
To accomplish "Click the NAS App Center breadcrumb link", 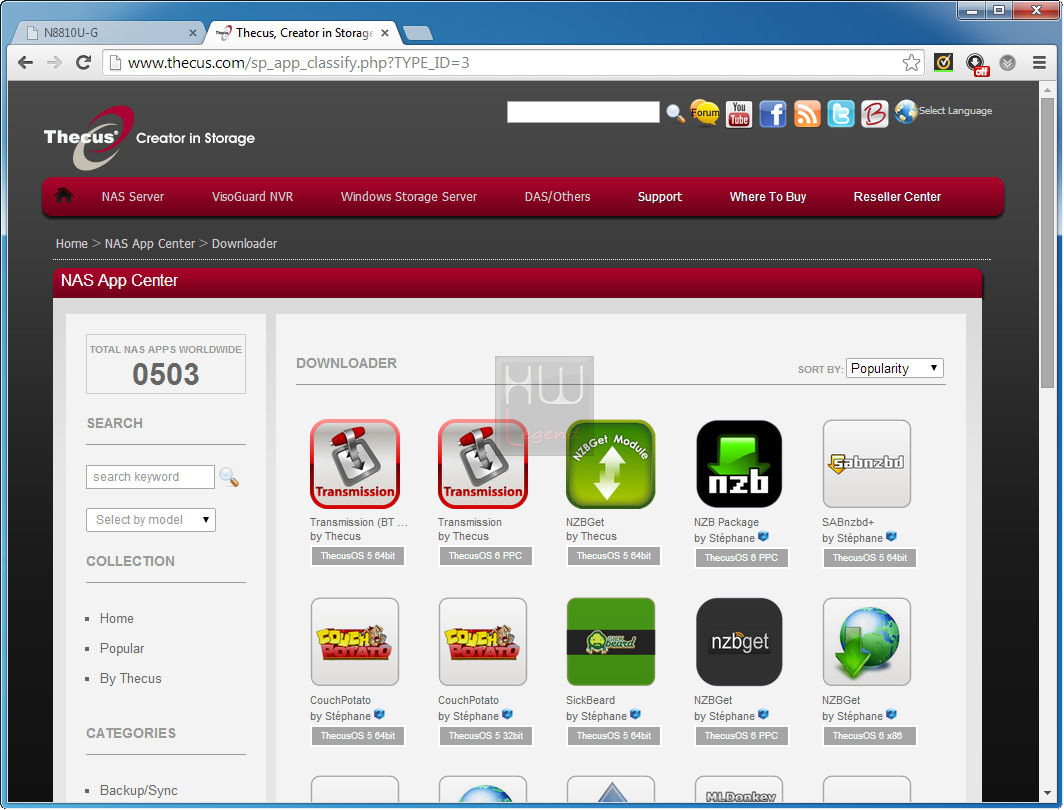I will tap(150, 244).
